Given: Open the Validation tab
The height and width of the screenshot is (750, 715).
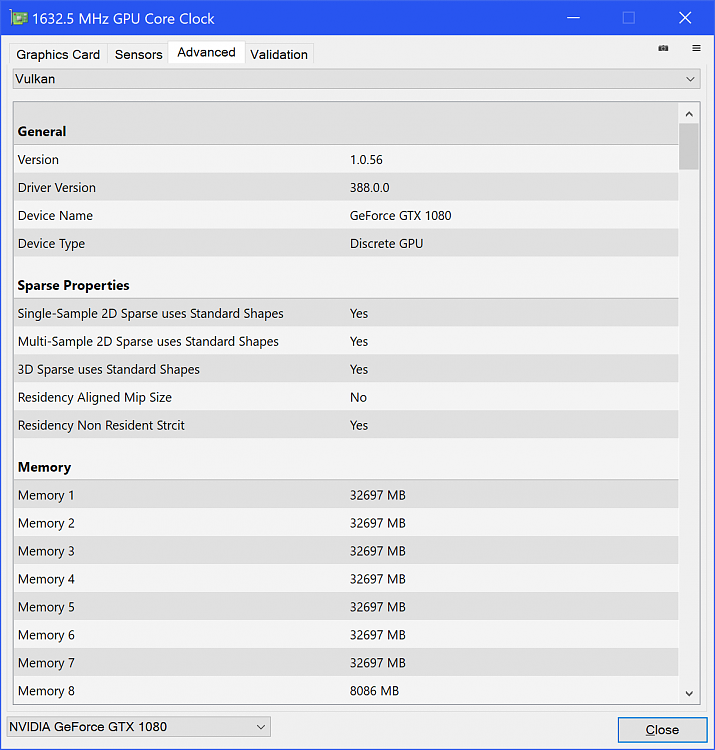Looking at the screenshot, I should (279, 55).
